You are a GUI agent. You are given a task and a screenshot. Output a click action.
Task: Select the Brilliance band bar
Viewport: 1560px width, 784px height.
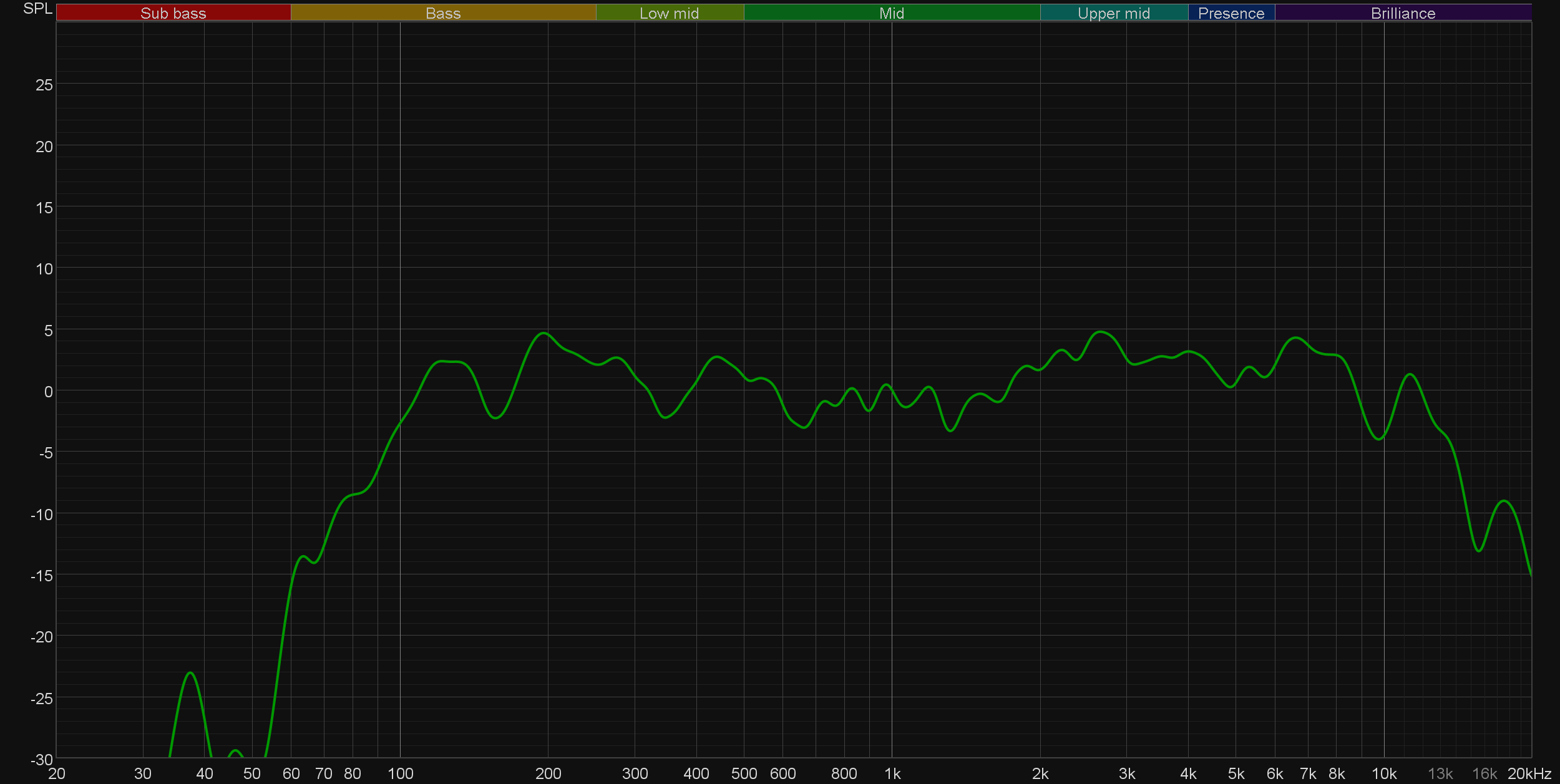pyautogui.click(x=1403, y=13)
